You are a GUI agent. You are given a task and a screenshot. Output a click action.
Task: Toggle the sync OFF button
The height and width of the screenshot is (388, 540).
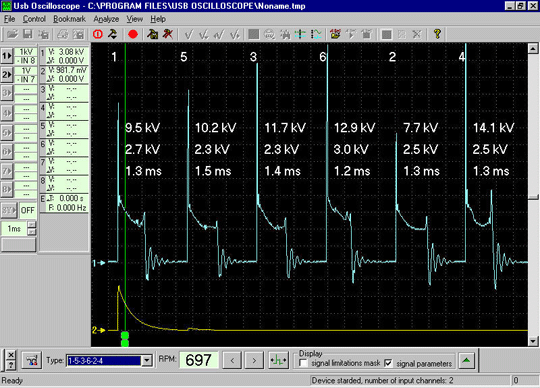[x=28, y=210]
